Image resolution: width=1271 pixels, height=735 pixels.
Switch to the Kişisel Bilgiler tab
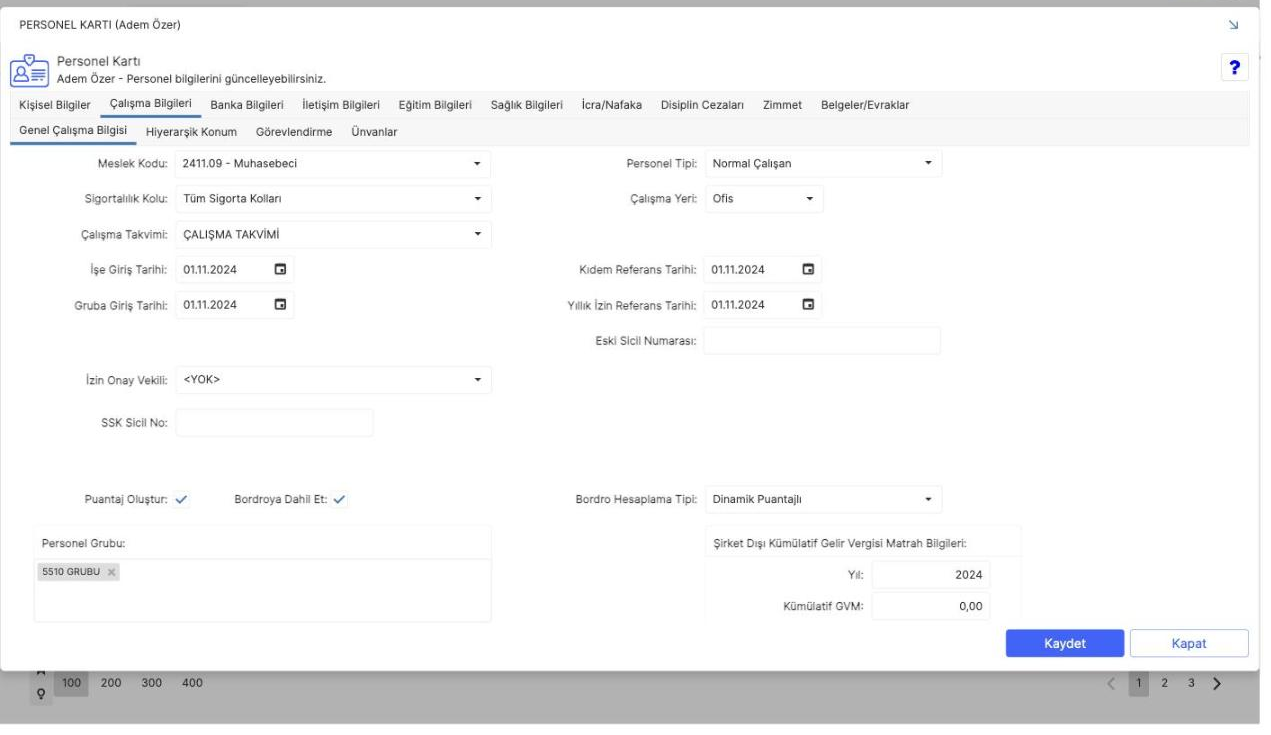coord(55,105)
